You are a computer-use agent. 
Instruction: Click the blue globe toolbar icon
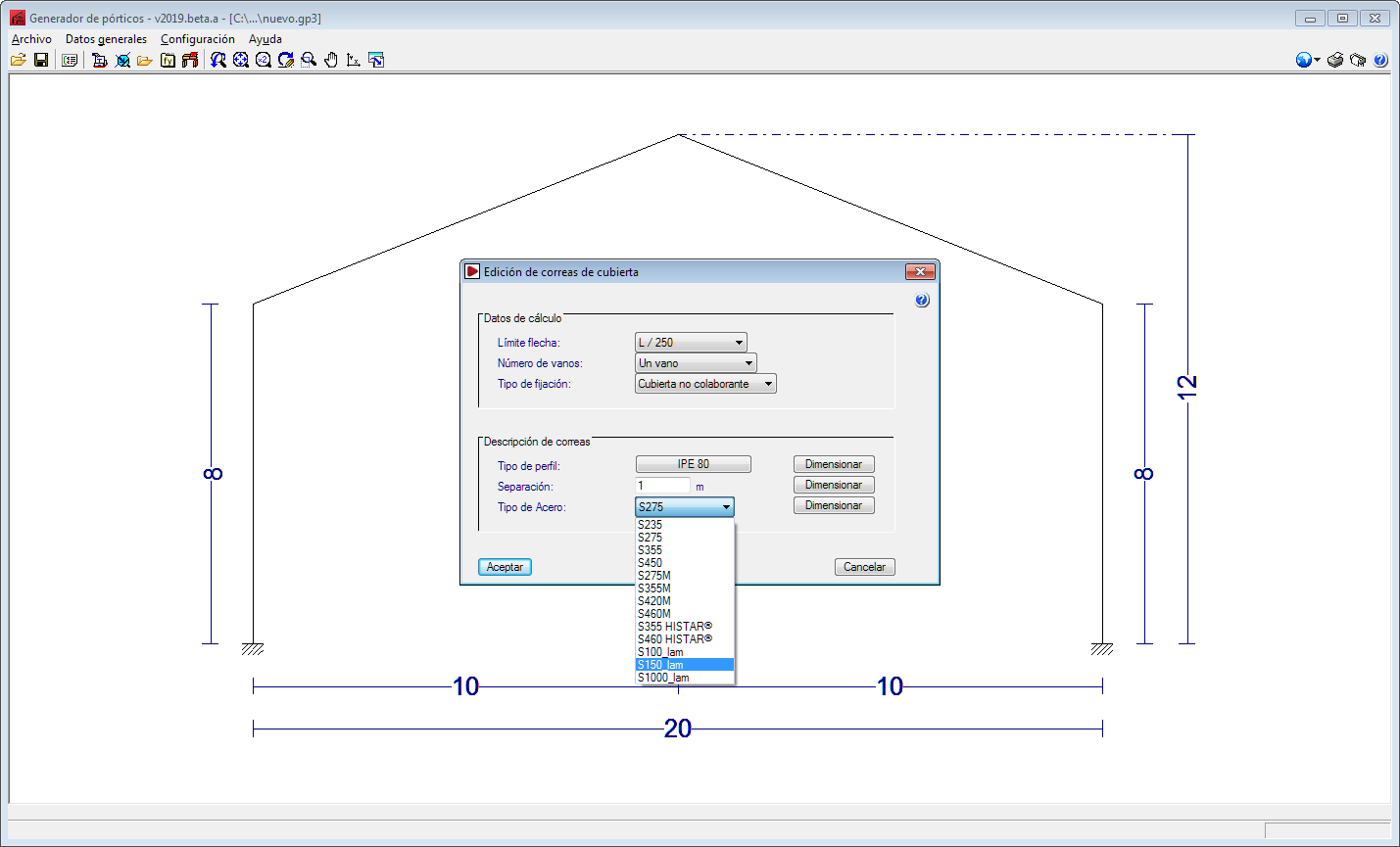pyautogui.click(x=1304, y=60)
